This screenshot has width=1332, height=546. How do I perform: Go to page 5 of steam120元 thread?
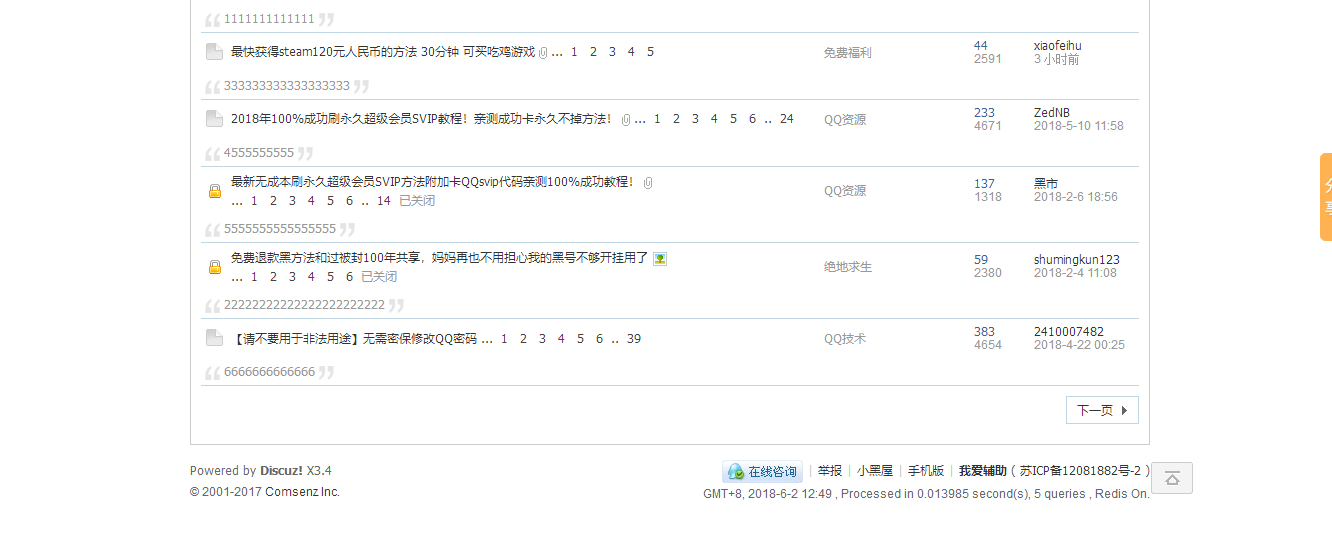tap(650, 52)
